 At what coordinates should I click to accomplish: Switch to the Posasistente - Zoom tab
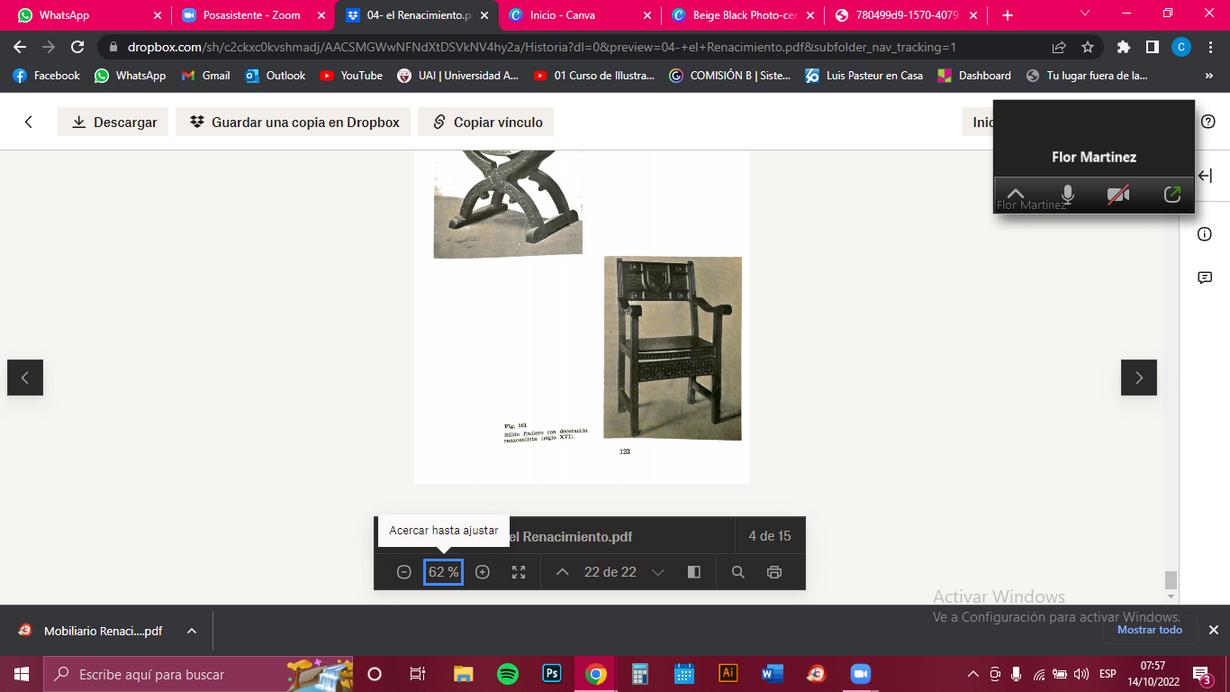point(253,15)
